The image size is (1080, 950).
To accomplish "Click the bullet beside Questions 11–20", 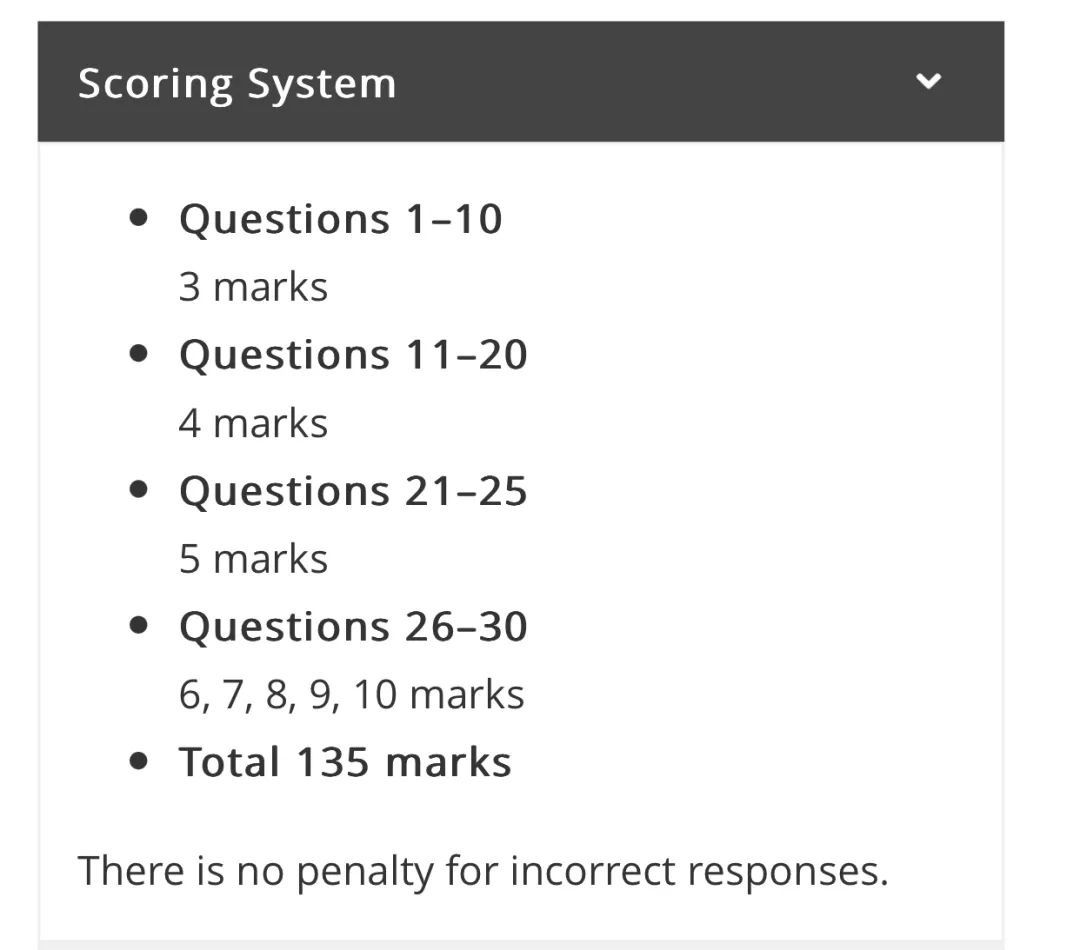I will pyautogui.click(x=138, y=353).
